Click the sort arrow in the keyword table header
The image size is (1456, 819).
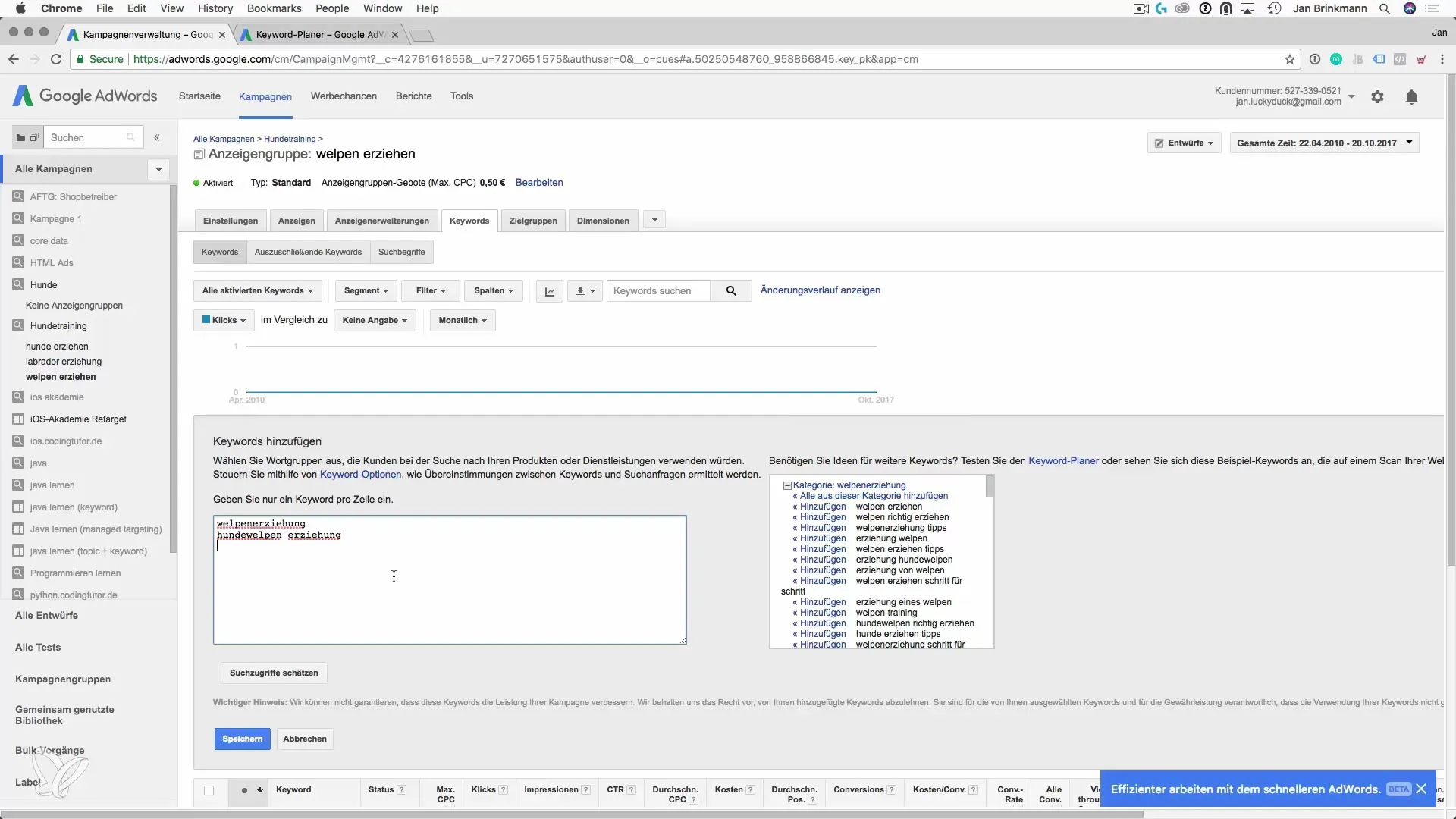(x=260, y=790)
